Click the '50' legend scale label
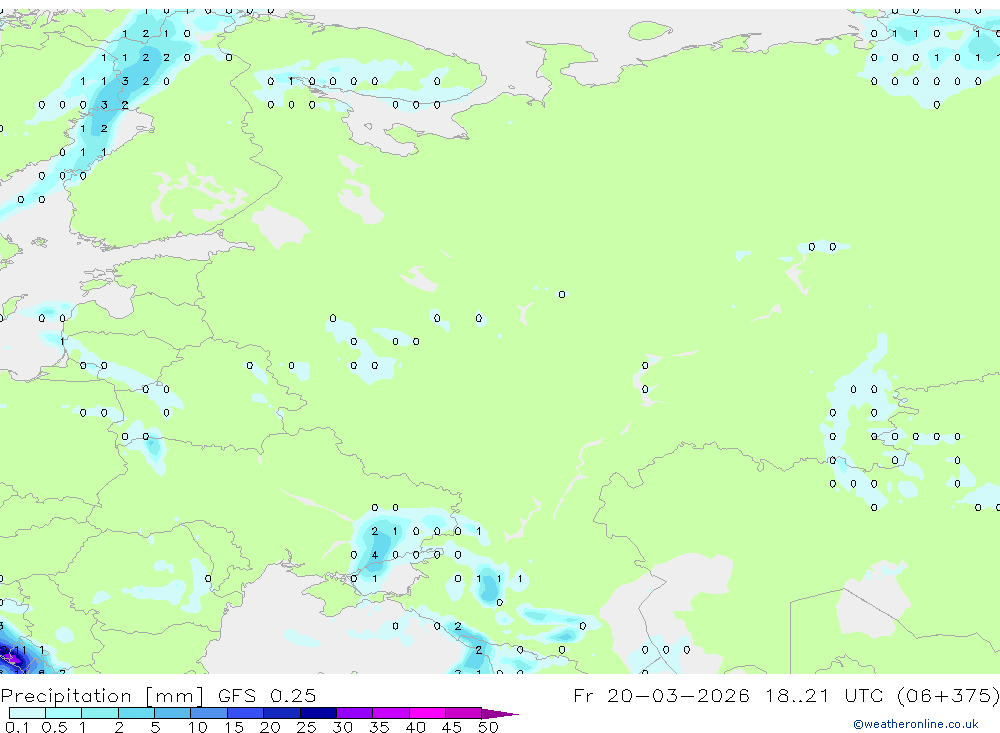 click(x=488, y=727)
